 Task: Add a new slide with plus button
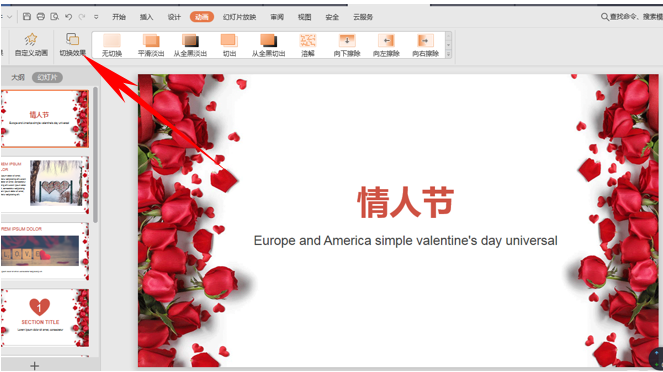click(35, 366)
